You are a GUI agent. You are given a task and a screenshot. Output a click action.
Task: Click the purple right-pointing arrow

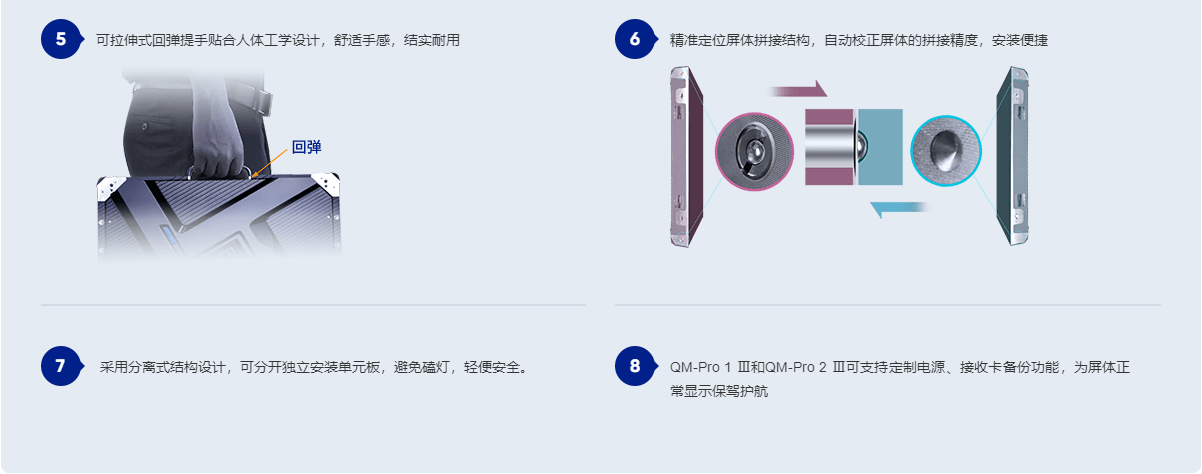[798, 89]
